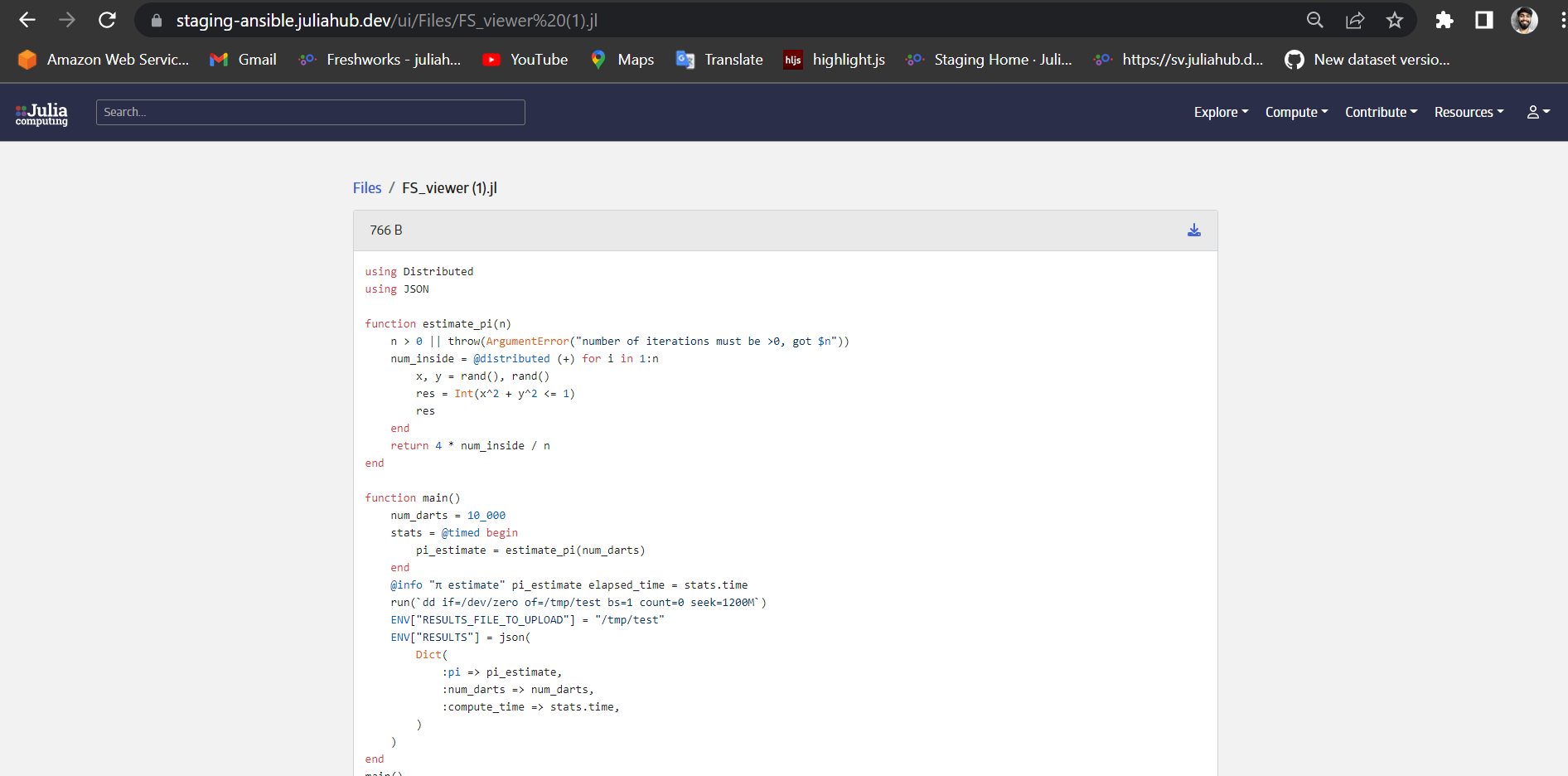Open the Maps bookmark
This screenshot has height=776, width=1568.
pos(622,60)
